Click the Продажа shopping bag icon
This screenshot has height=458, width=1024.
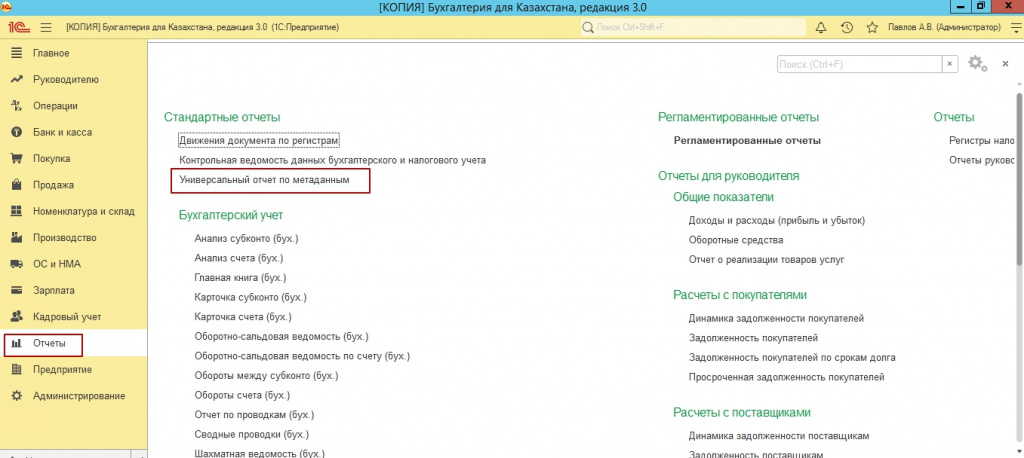pyautogui.click(x=18, y=185)
